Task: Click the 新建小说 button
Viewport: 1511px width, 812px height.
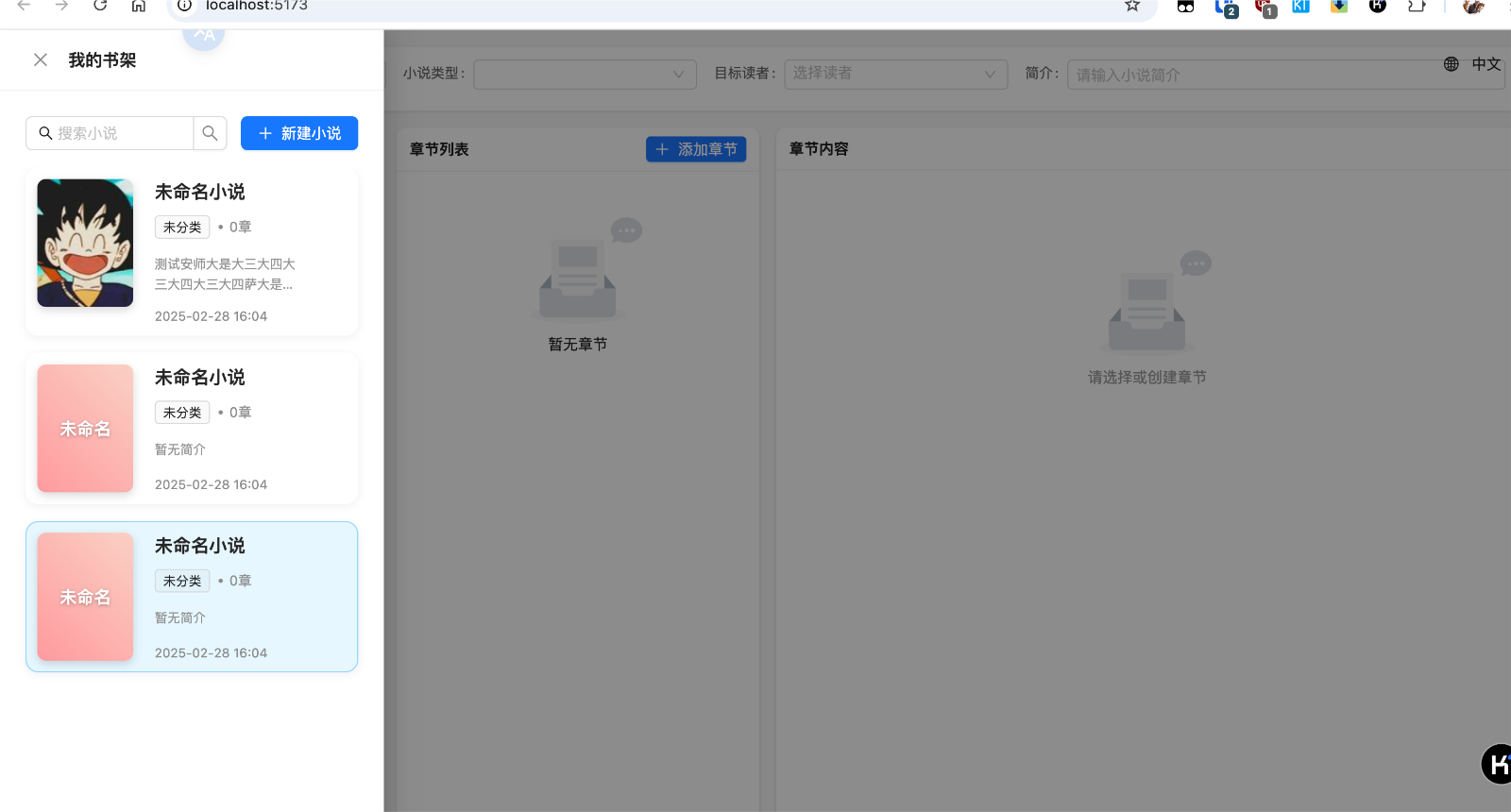Action: point(299,133)
